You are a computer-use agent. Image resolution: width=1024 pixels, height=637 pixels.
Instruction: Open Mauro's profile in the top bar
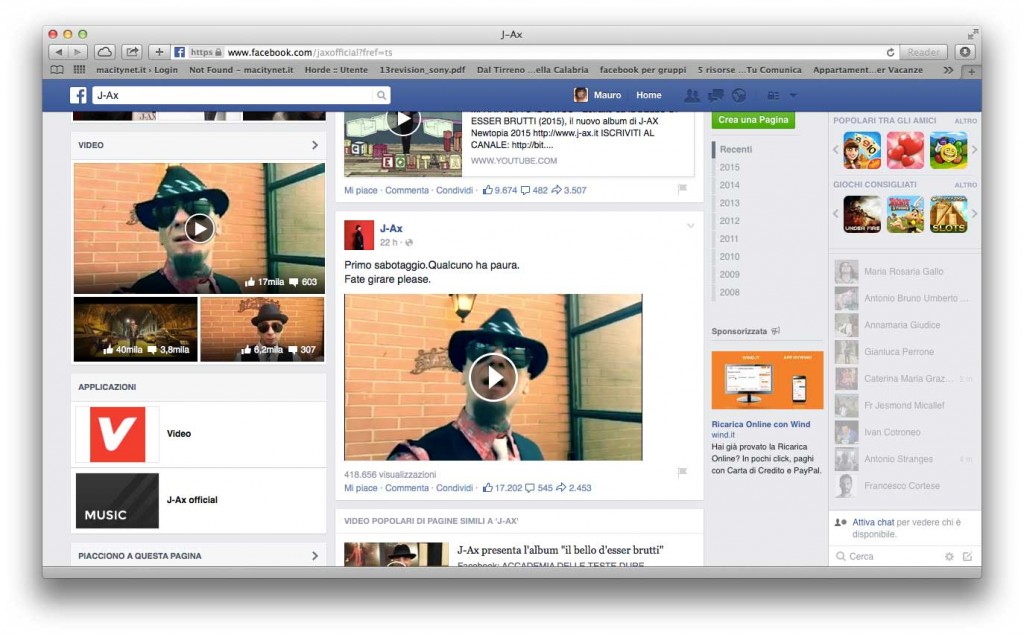pos(598,95)
